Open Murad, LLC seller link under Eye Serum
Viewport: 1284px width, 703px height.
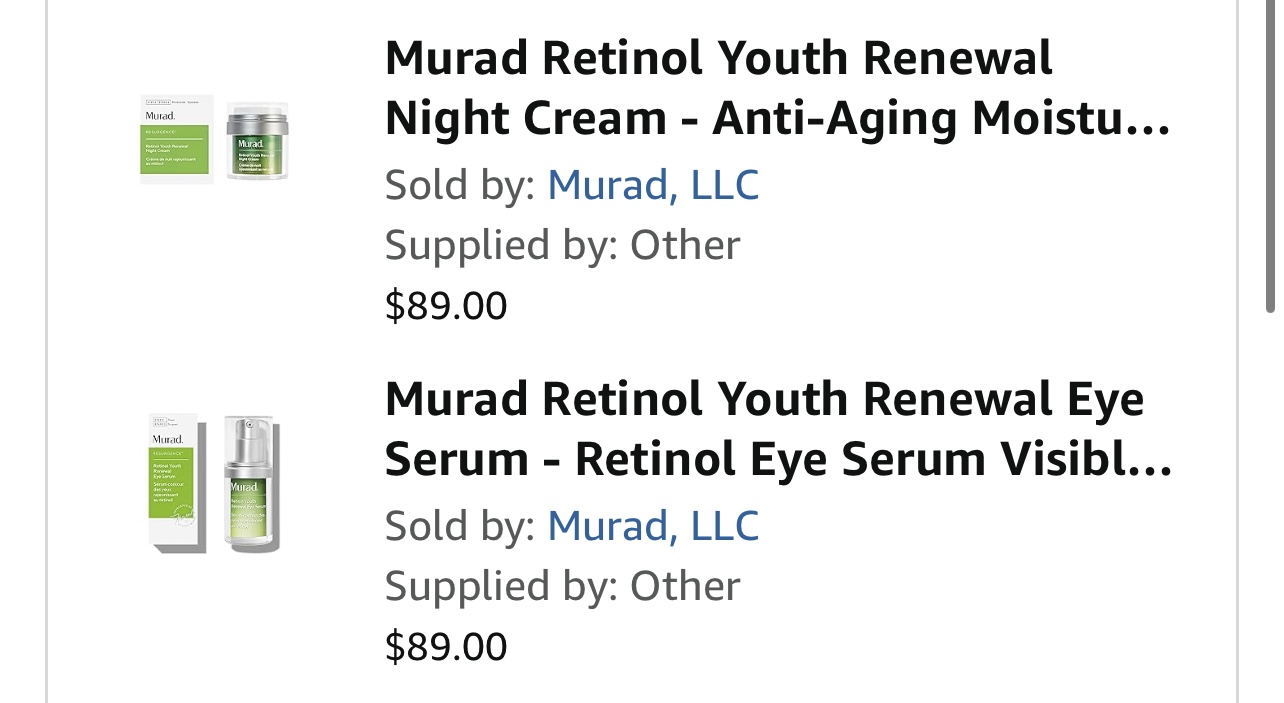(652, 526)
